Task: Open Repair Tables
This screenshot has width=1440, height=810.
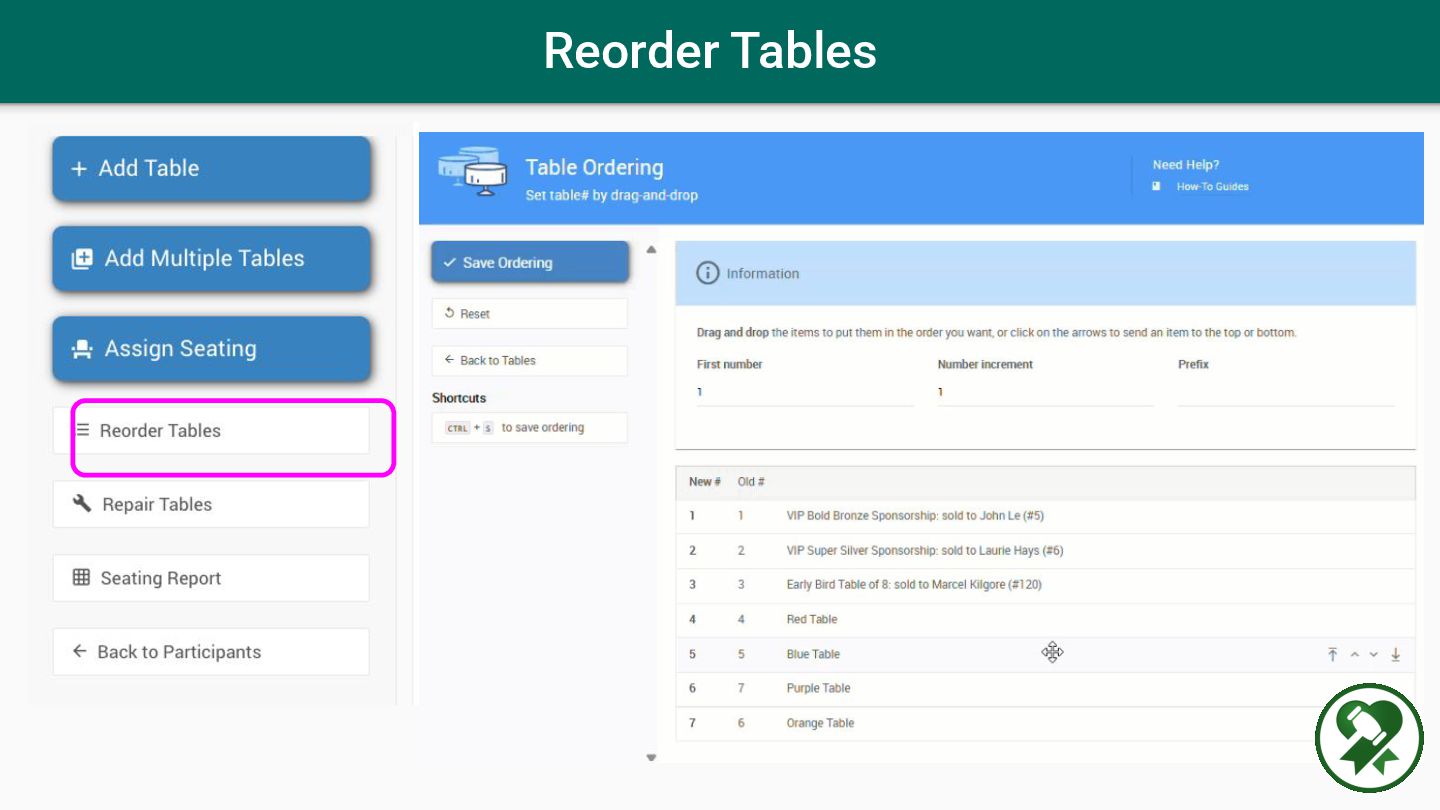Action: tap(211, 504)
